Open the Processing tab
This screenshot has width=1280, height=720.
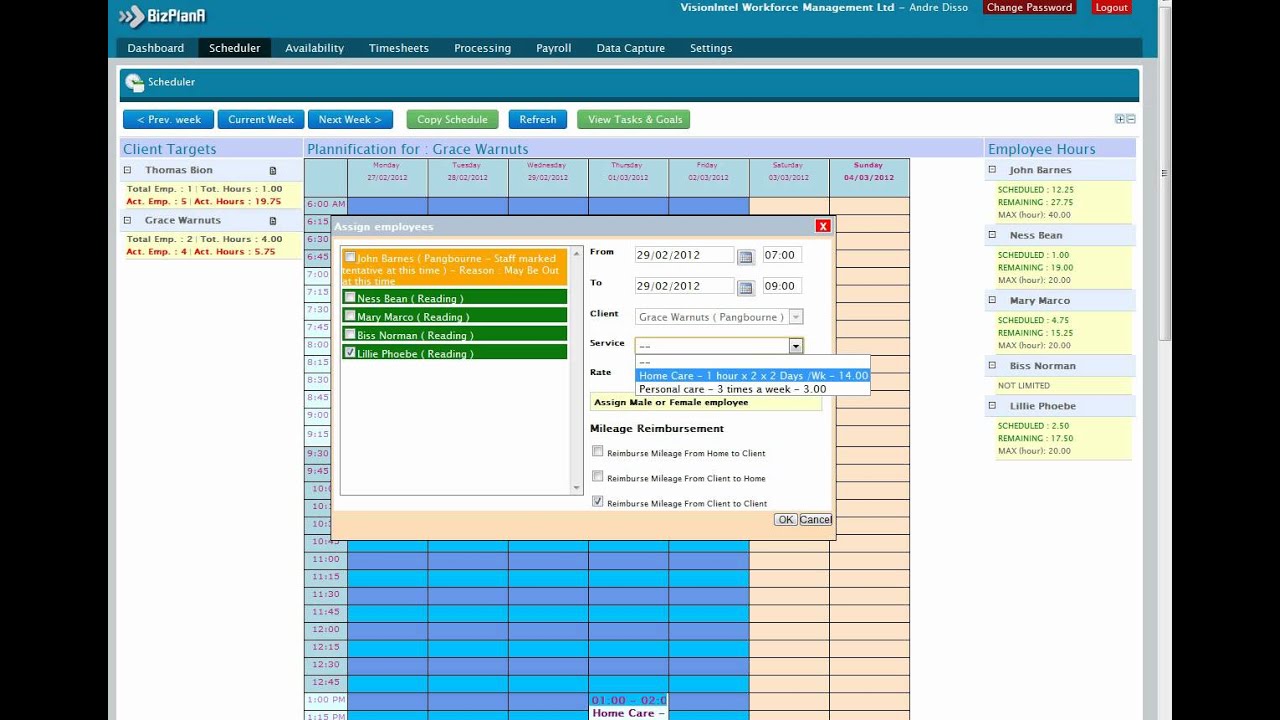482,48
